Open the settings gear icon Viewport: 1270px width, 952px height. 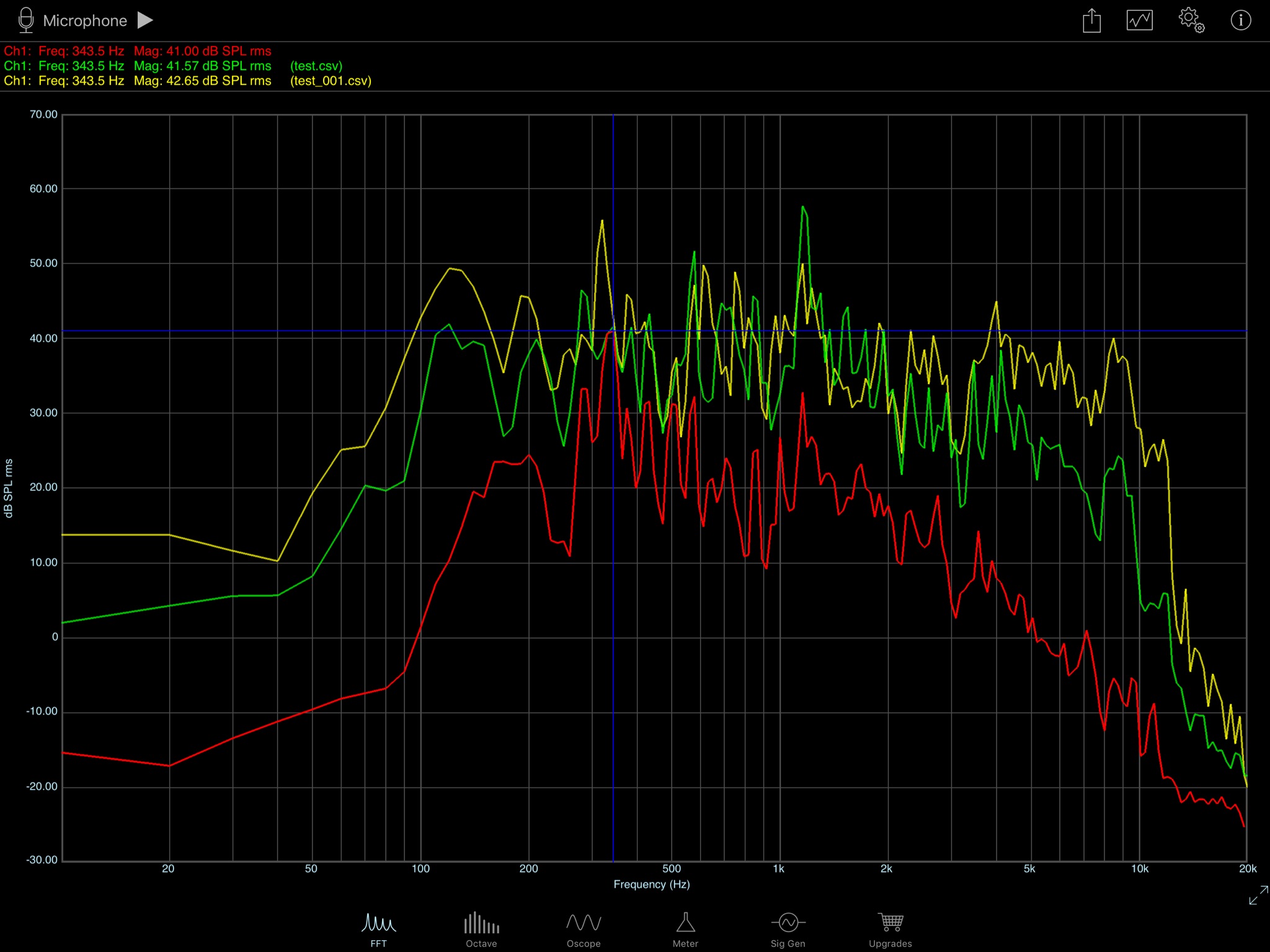coord(1191,20)
